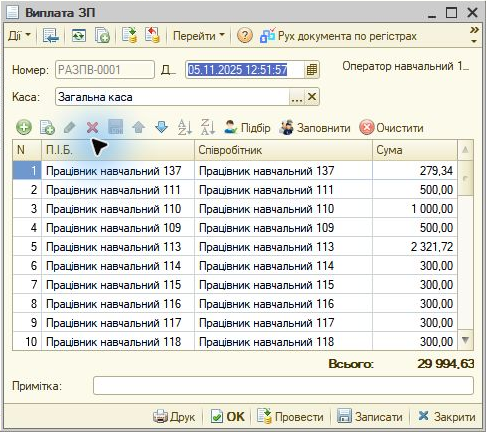Image resolution: width=486 pixels, height=432 pixels.
Task: Delete row with red cross icon
Action: [x=92, y=127]
